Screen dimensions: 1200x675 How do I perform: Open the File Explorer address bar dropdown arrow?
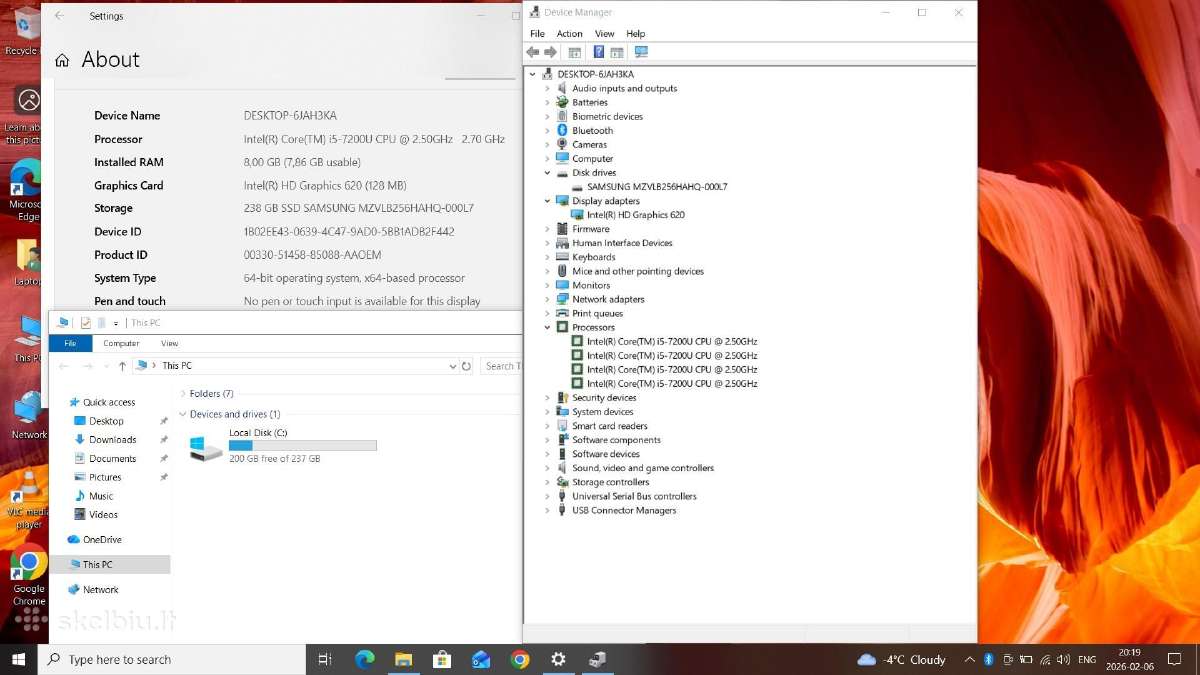(x=453, y=366)
